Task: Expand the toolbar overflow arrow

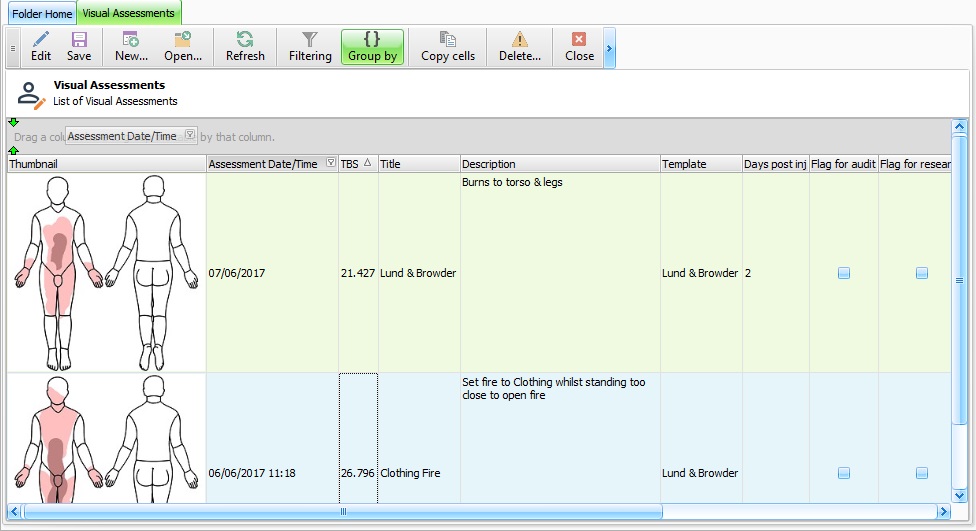Action: click(x=609, y=47)
